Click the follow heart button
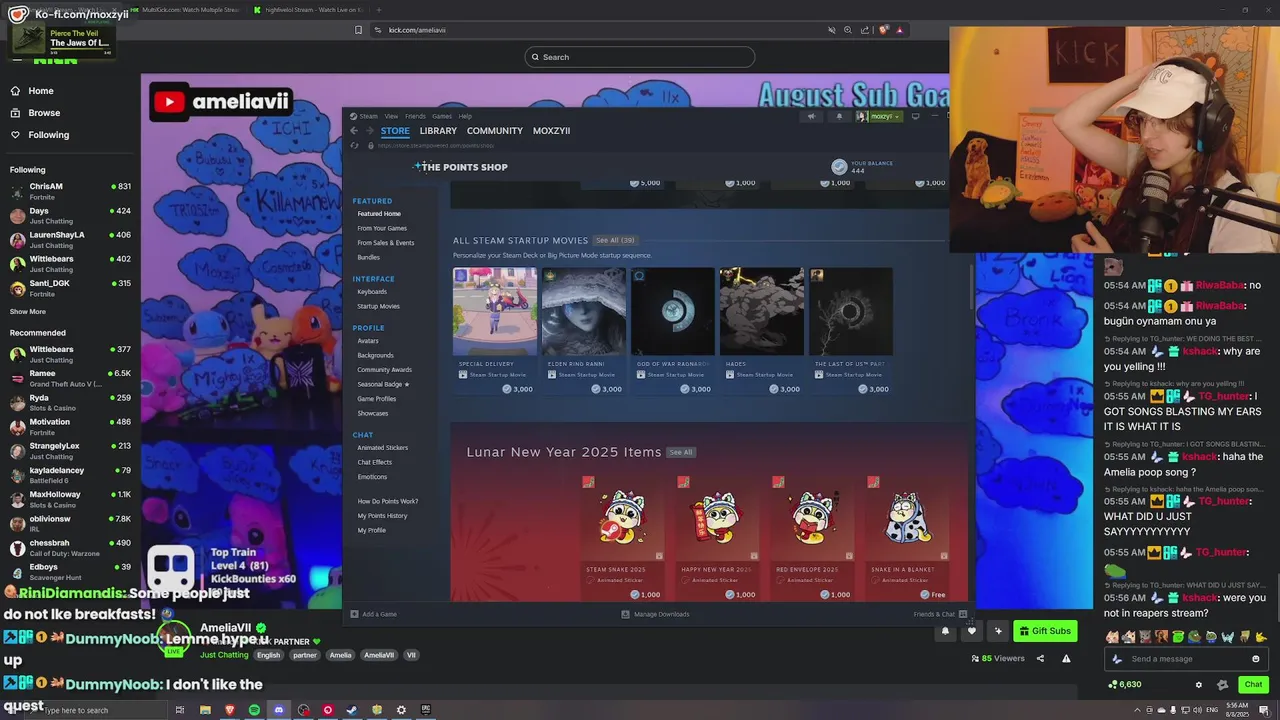1280x720 pixels. click(971, 631)
